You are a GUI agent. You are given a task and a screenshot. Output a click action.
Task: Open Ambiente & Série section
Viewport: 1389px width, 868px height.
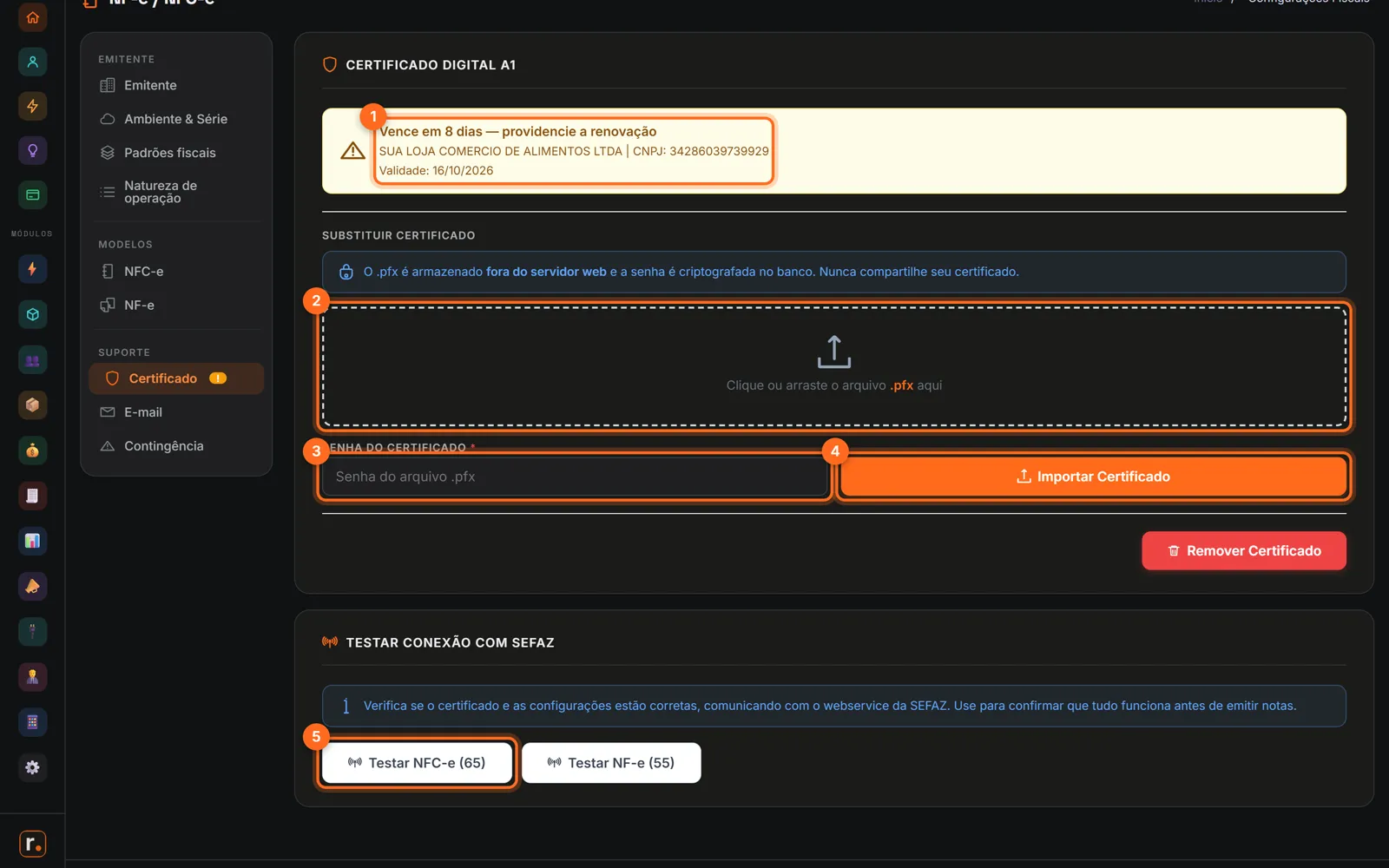pyautogui.click(x=176, y=119)
